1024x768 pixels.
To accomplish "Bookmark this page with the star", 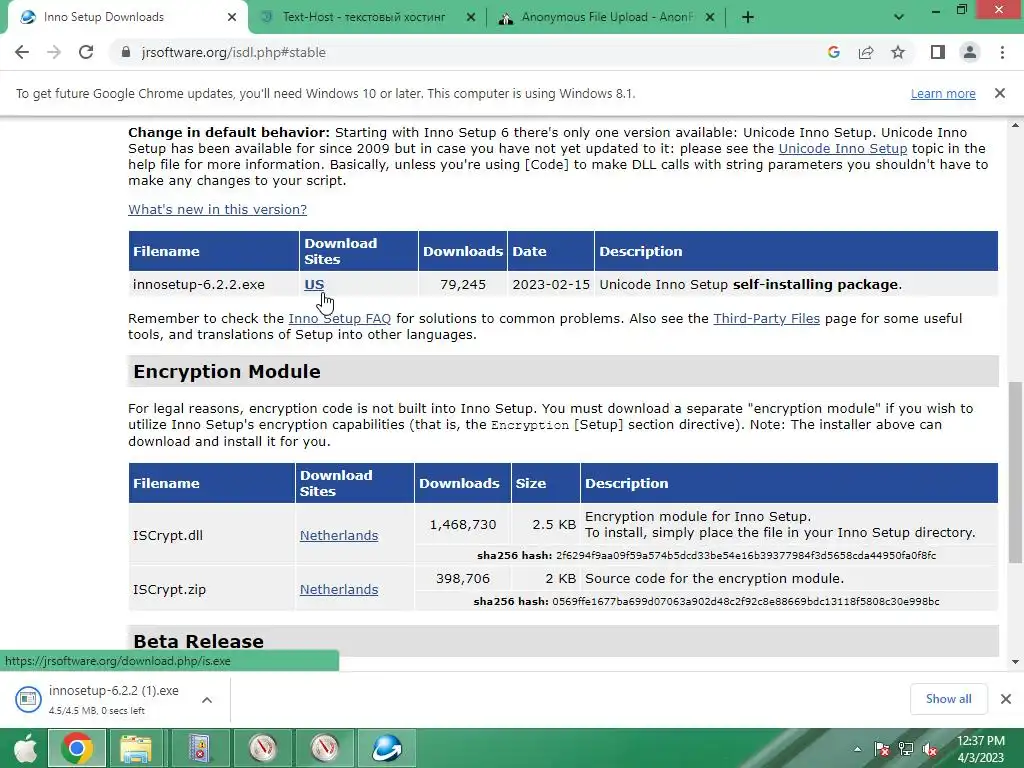I will [898, 52].
